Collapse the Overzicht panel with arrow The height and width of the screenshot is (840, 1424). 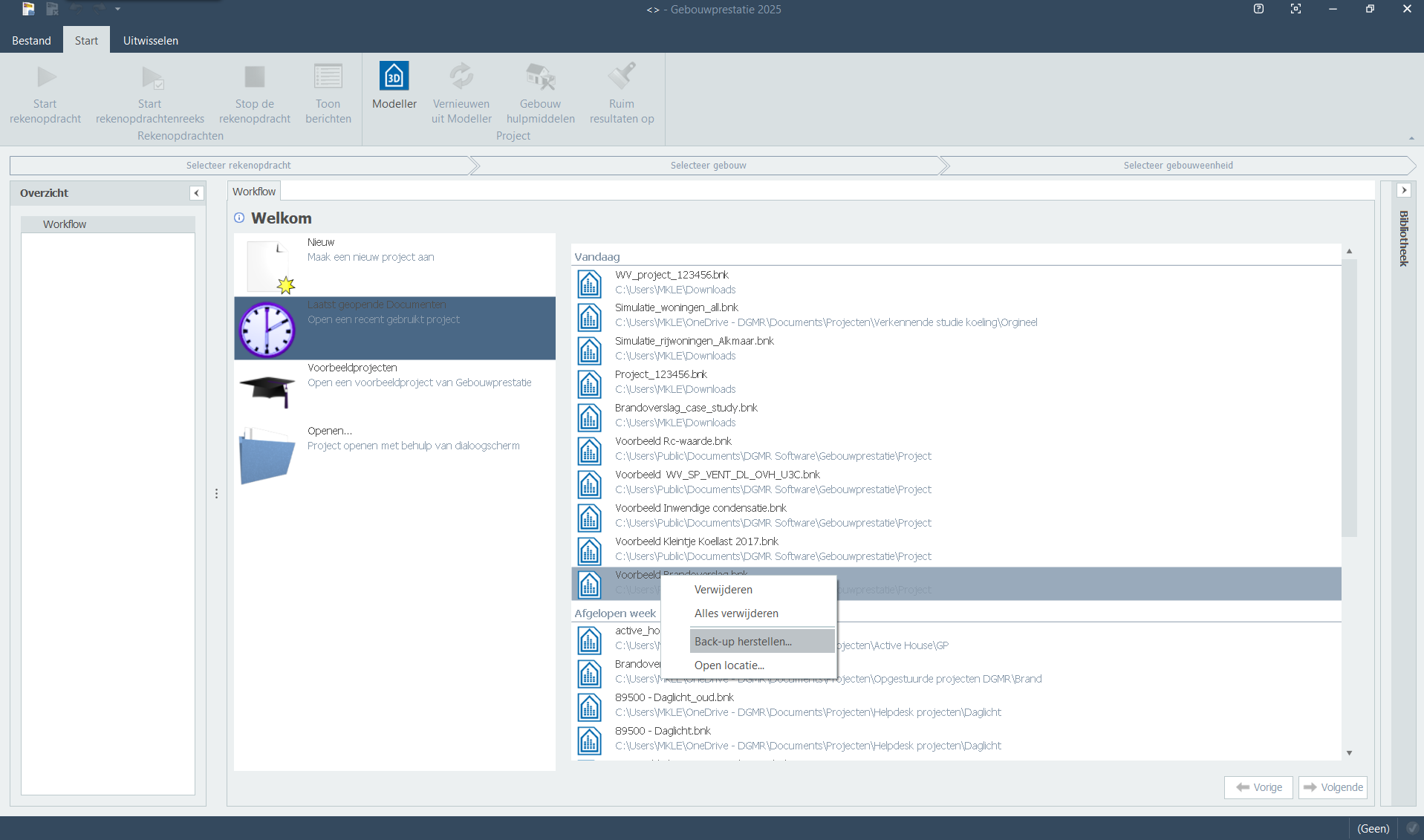[197, 193]
